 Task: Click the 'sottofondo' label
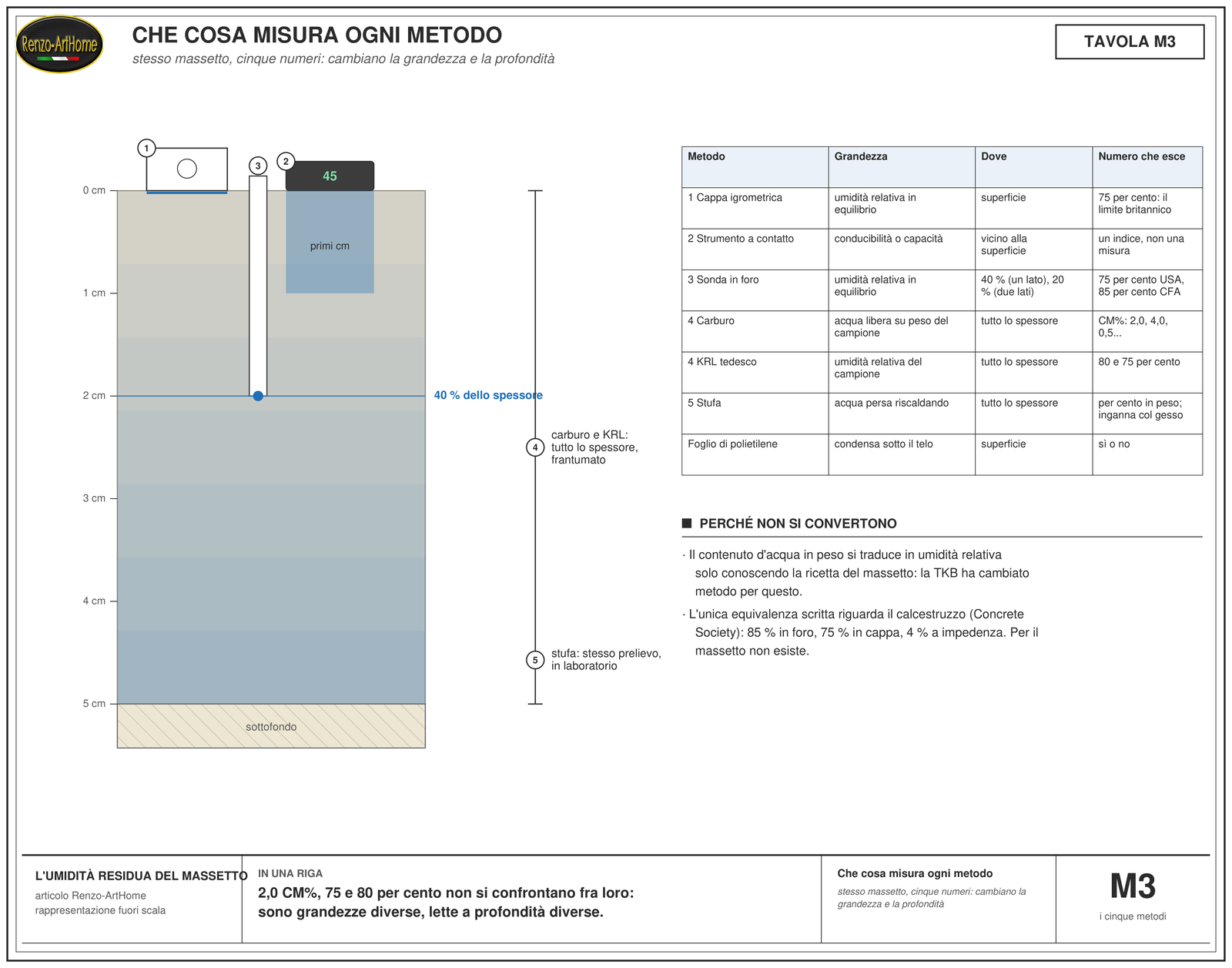pyautogui.click(x=271, y=727)
